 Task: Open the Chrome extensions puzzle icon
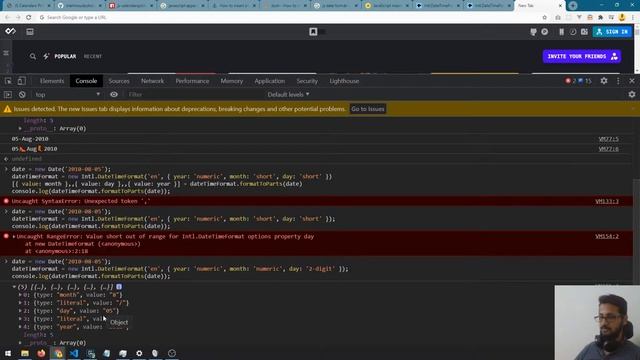click(600, 18)
